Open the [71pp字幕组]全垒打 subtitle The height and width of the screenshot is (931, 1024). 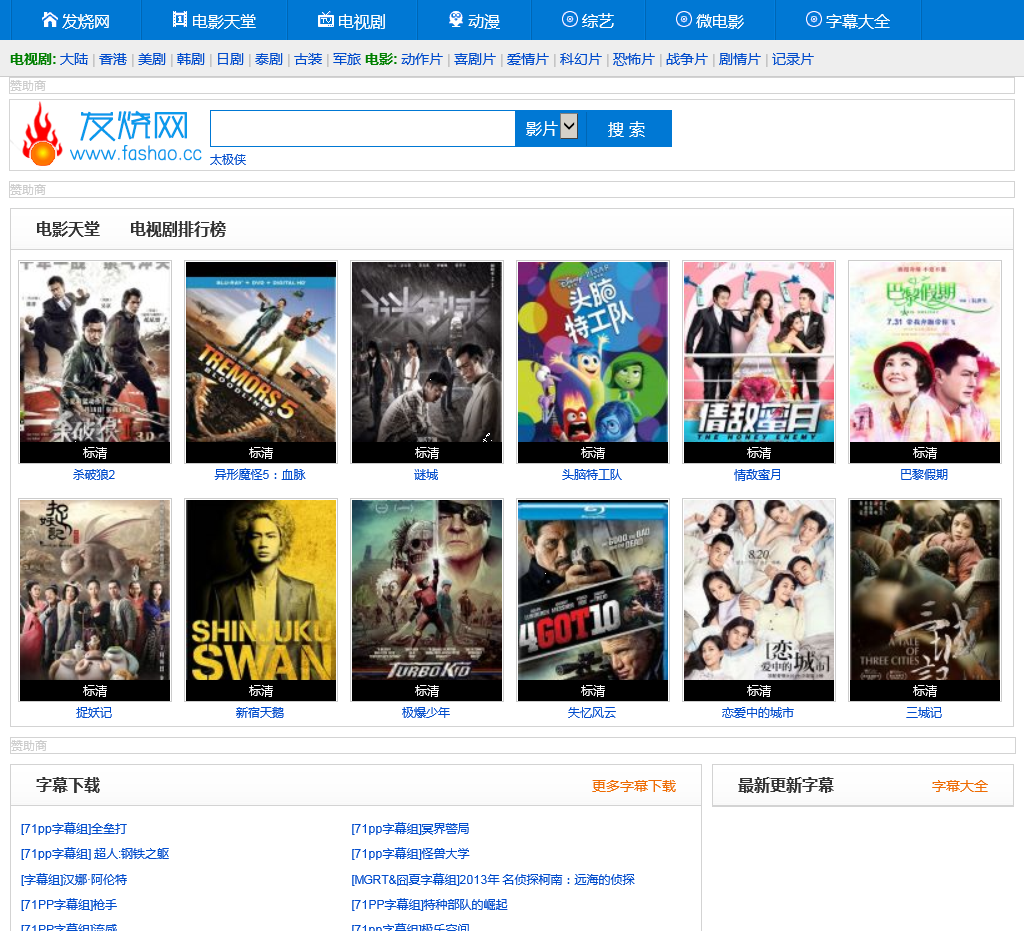point(74,828)
